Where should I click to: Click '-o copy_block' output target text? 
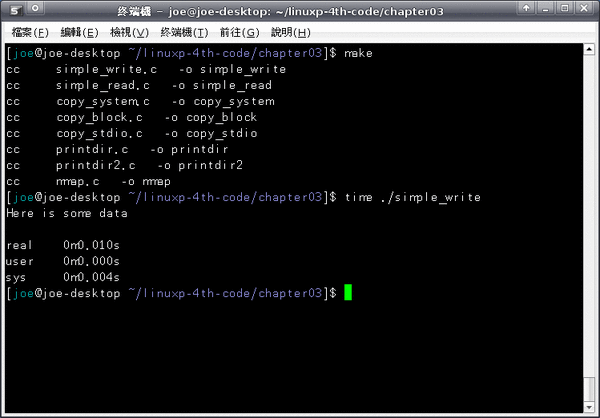tap(211, 118)
